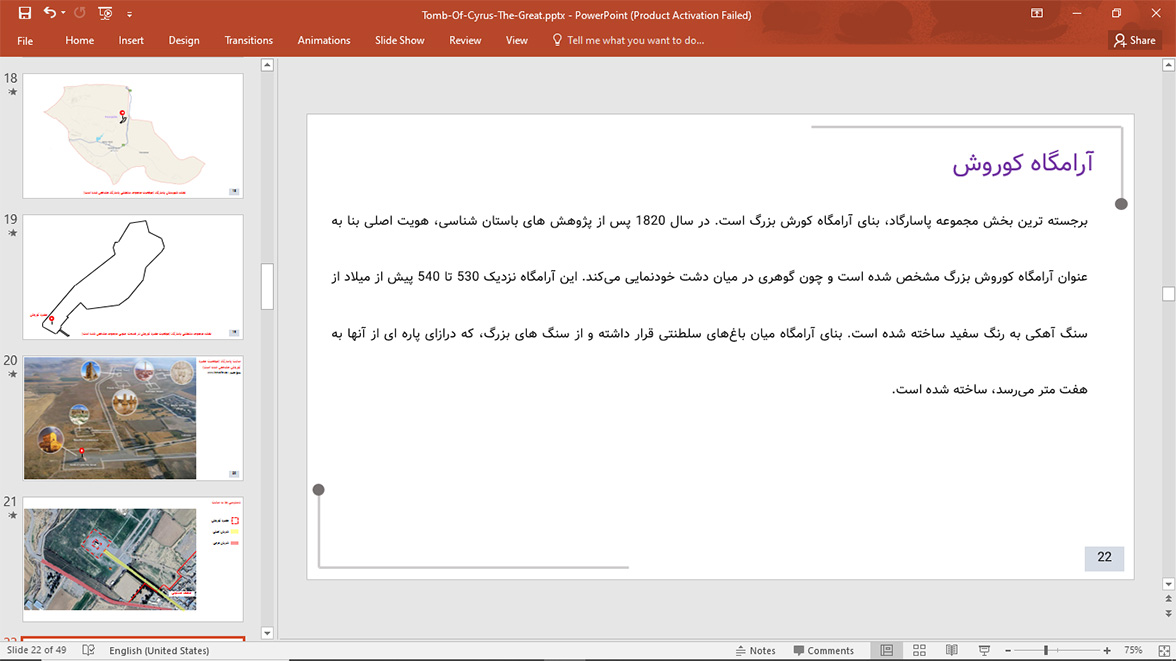Click English (United States) language button
The height and width of the screenshot is (661, 1176).
[159, 650]
